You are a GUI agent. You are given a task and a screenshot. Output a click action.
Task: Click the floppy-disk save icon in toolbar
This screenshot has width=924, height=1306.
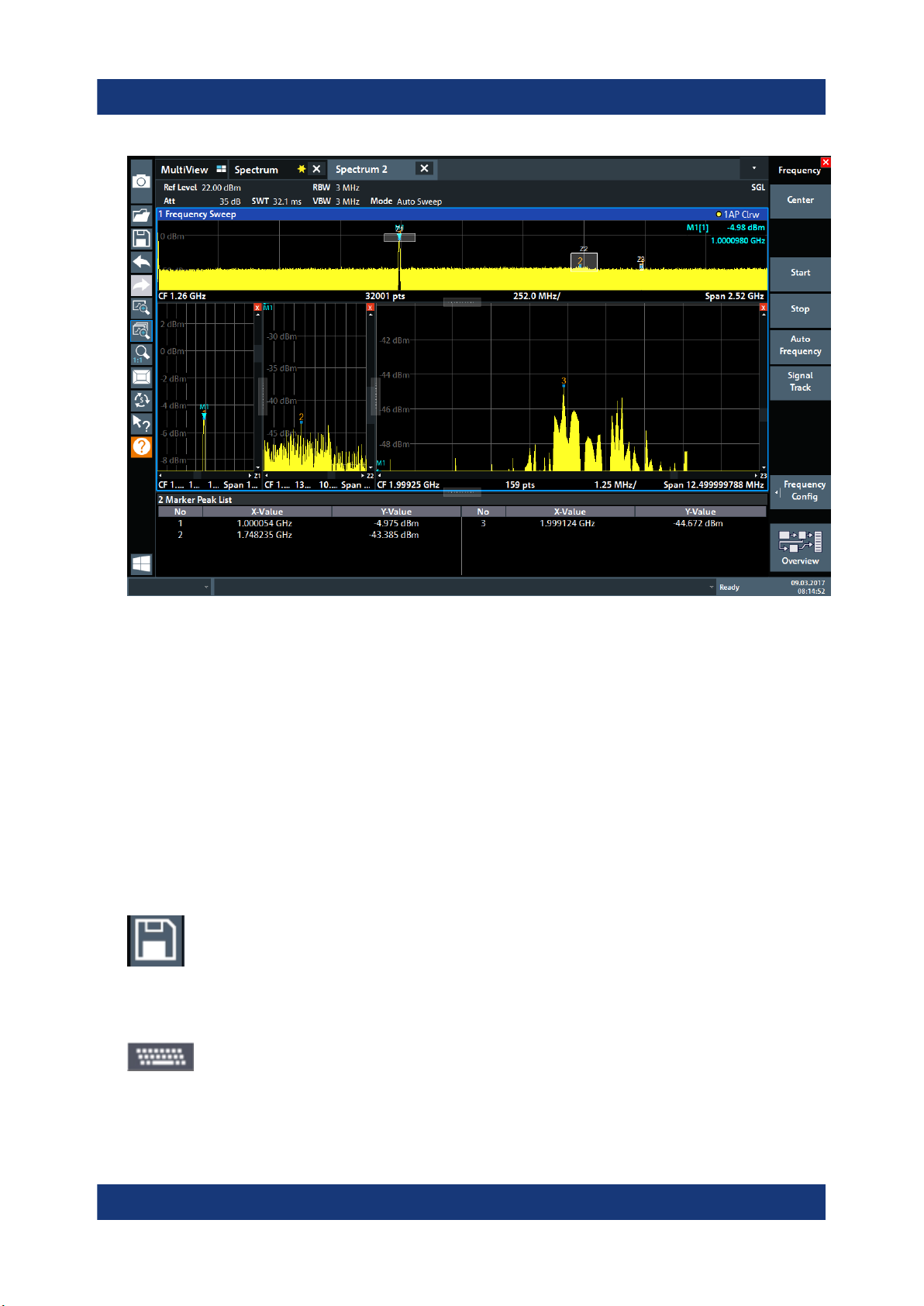tap(141, 239)
